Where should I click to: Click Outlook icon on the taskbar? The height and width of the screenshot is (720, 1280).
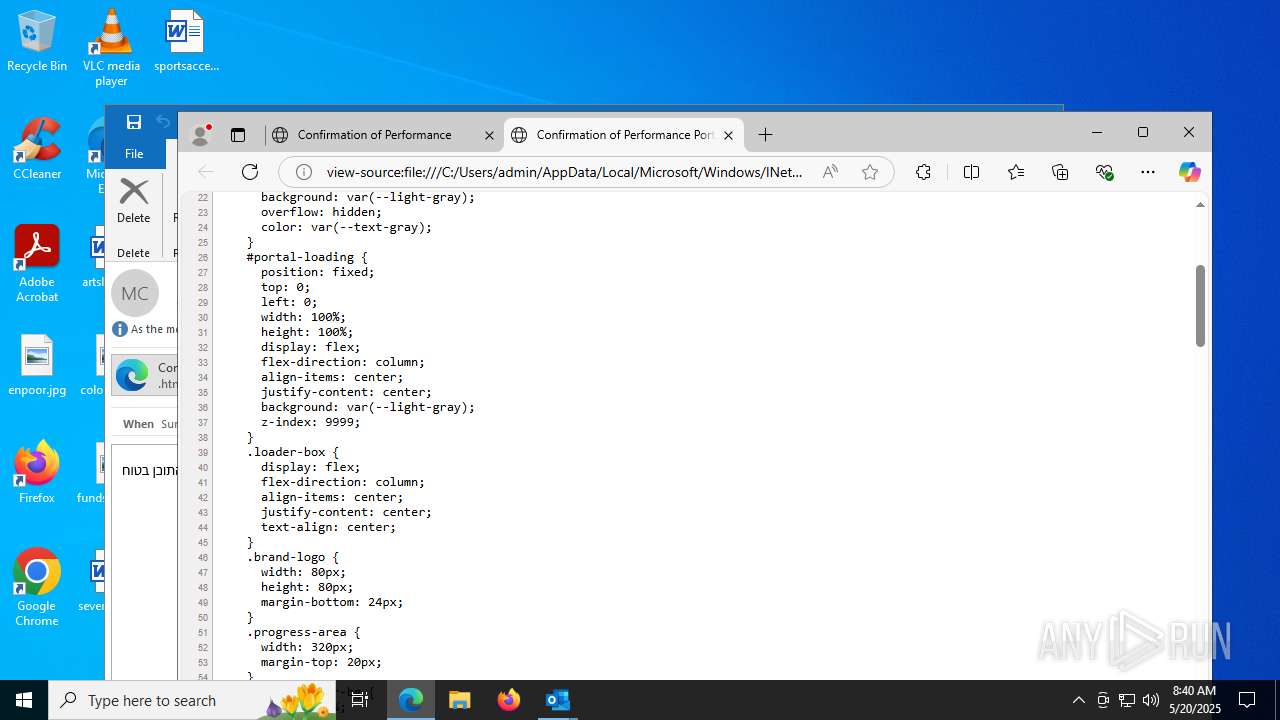558,700
